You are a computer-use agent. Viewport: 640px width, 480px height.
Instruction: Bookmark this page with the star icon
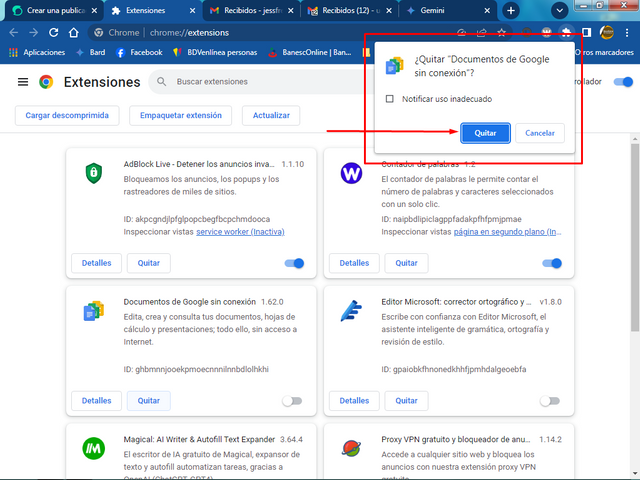click(502, 33)
